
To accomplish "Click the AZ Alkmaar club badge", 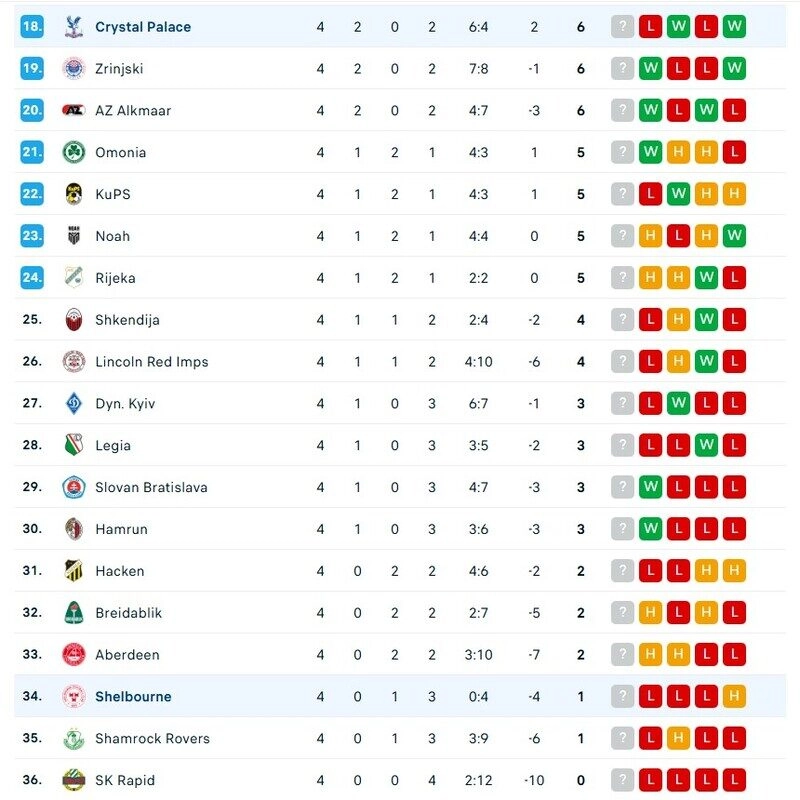I will tap(75, 110).
